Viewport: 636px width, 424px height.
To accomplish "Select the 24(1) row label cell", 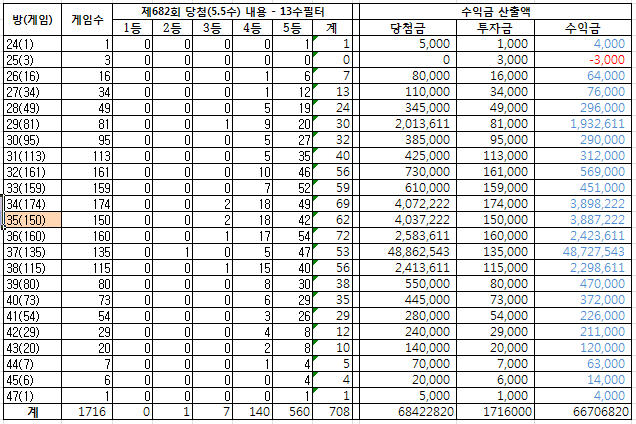I will point(33,45).
